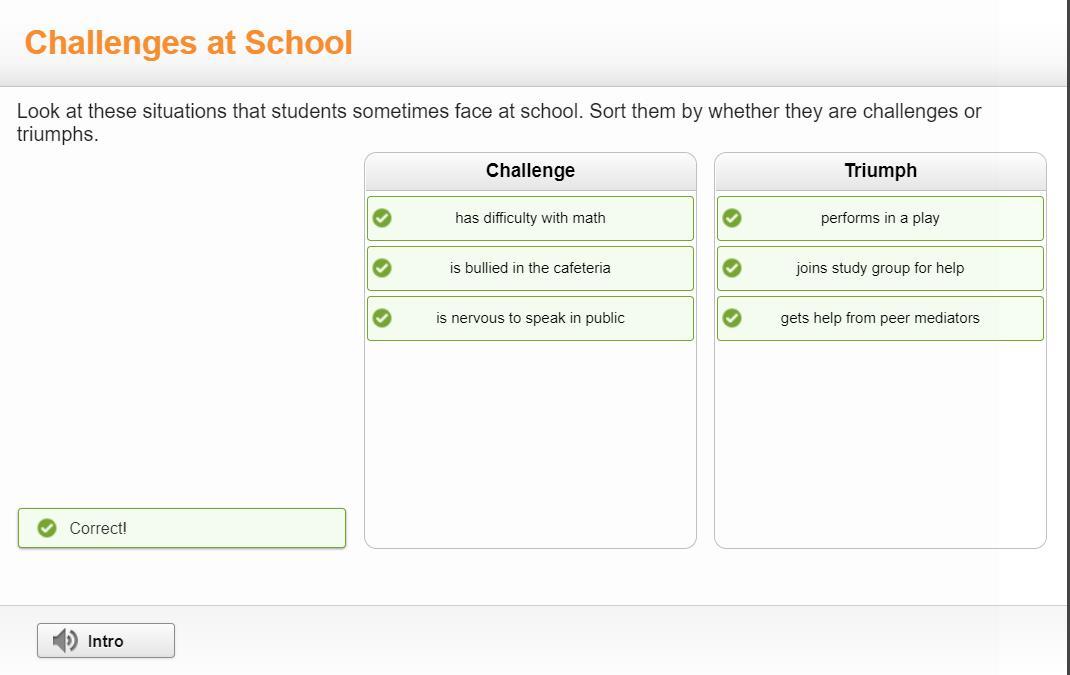
Task: Click the Challenge column header
Action: (530, 171)
